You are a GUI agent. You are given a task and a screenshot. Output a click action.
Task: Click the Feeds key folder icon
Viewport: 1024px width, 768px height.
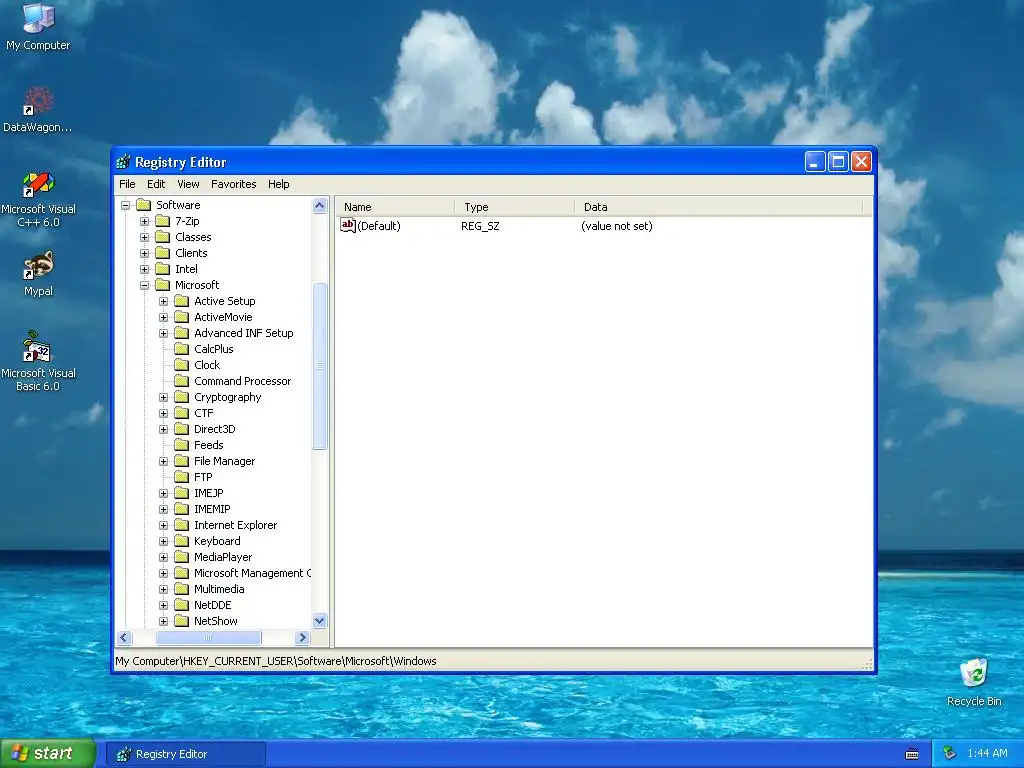[182, 445]
